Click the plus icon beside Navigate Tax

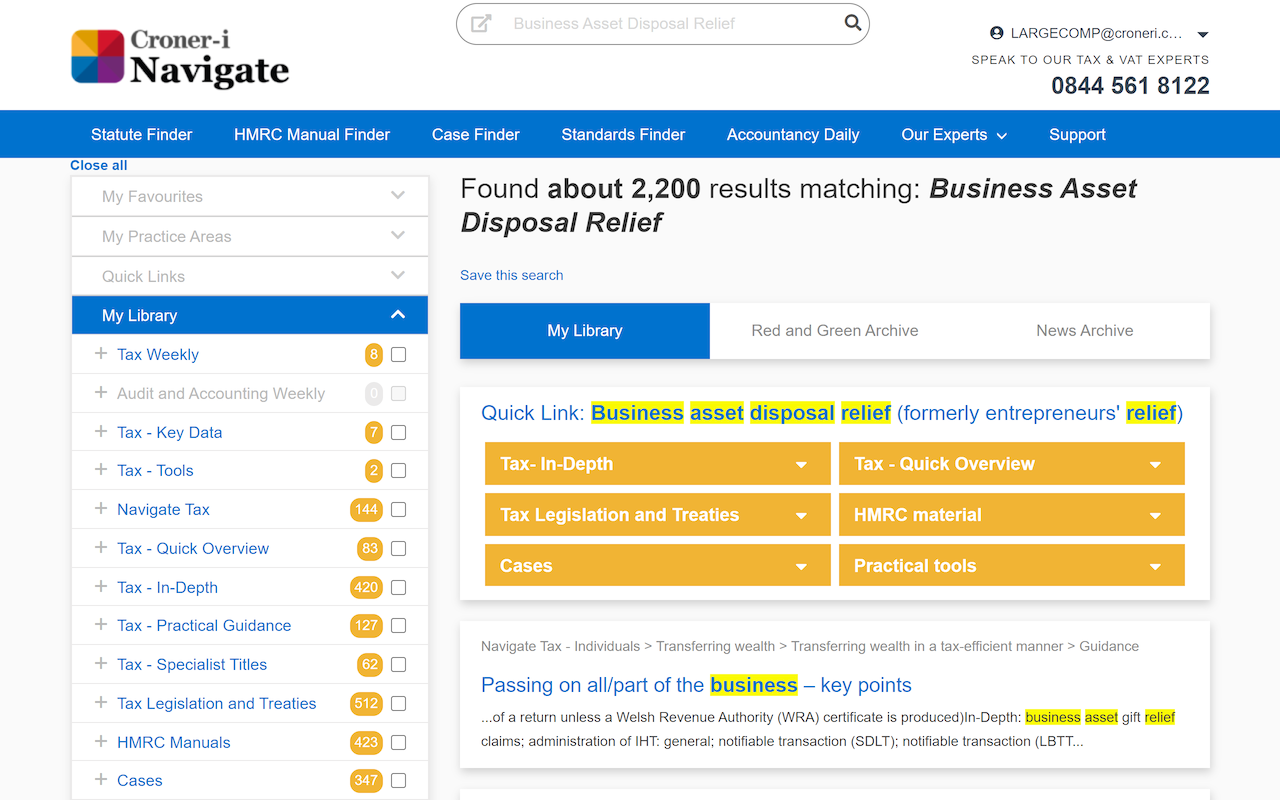tap(100, 509)
